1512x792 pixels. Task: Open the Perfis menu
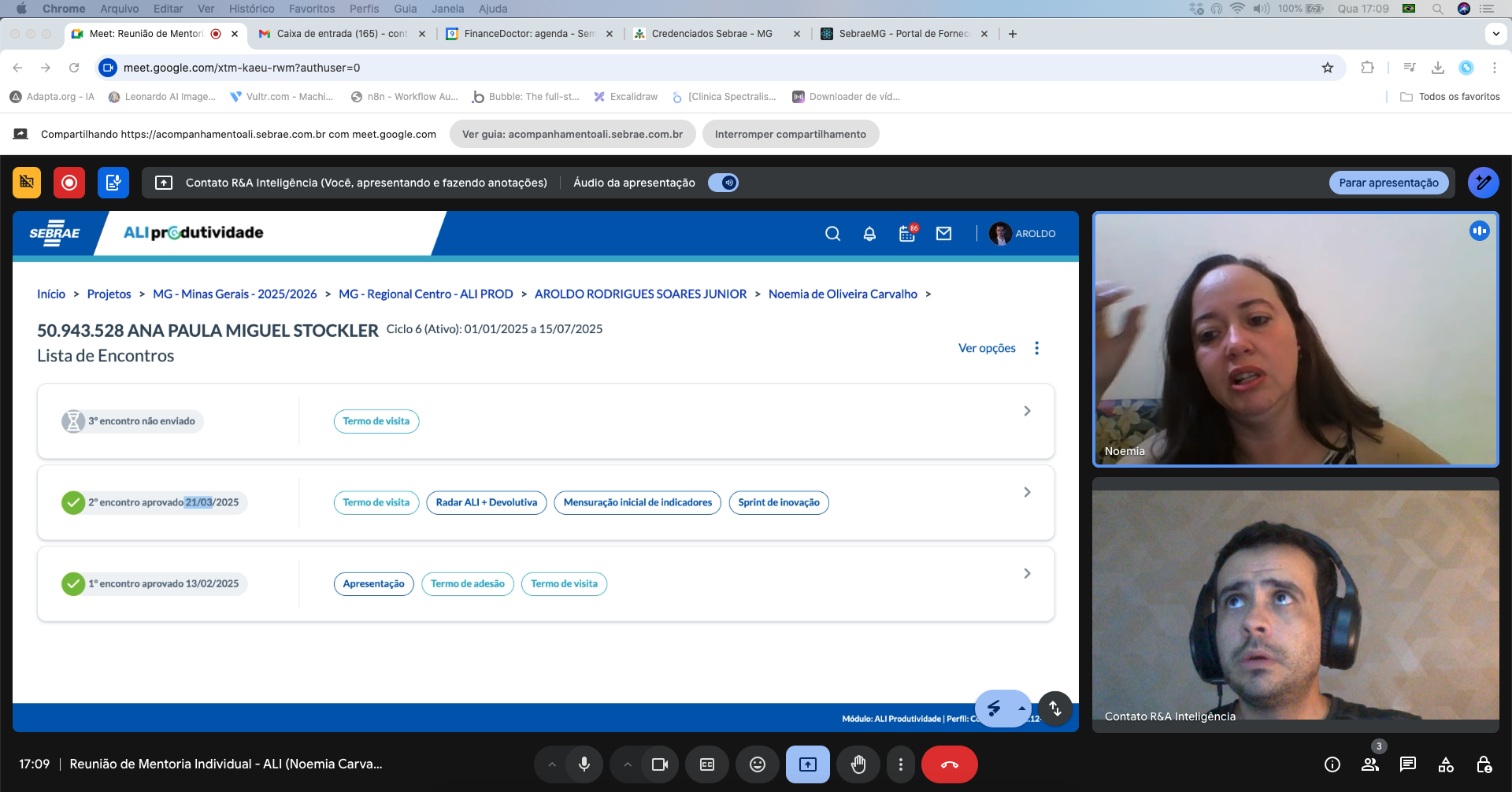[x=365, y=9]
